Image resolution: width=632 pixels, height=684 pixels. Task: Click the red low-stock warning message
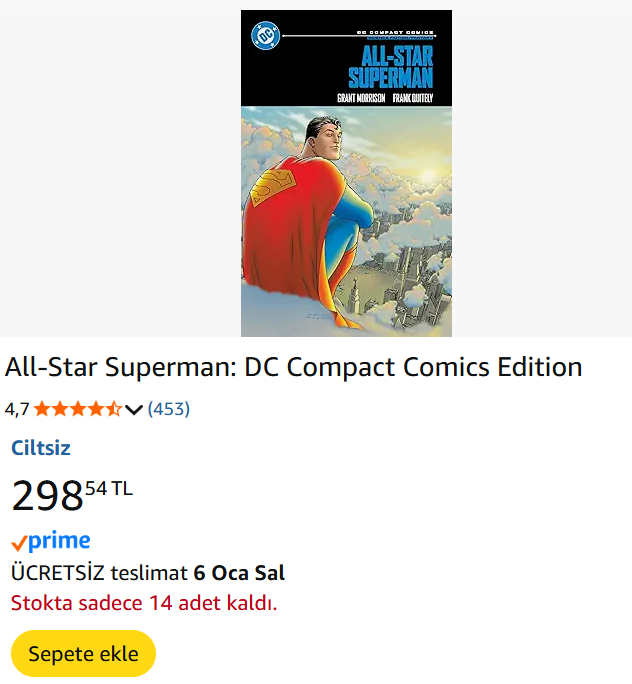pos(144,603)
